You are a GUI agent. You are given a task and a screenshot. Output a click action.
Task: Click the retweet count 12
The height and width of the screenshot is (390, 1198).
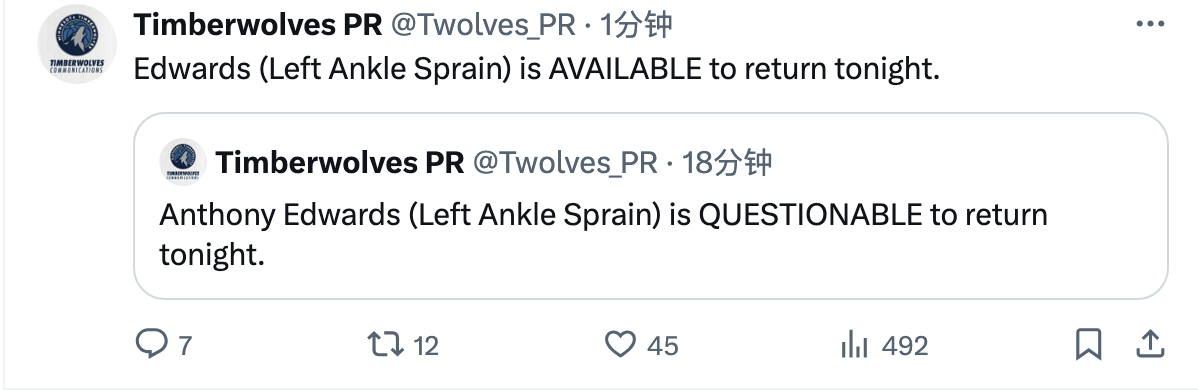click(426, 346)
